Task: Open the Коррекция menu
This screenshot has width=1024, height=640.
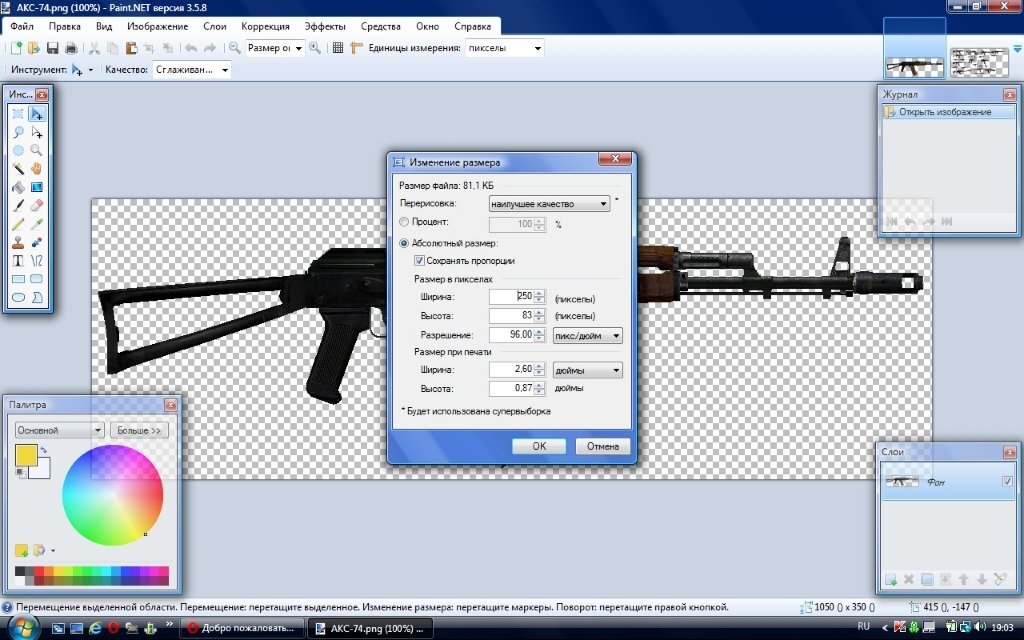Action: tap(265, 26)
